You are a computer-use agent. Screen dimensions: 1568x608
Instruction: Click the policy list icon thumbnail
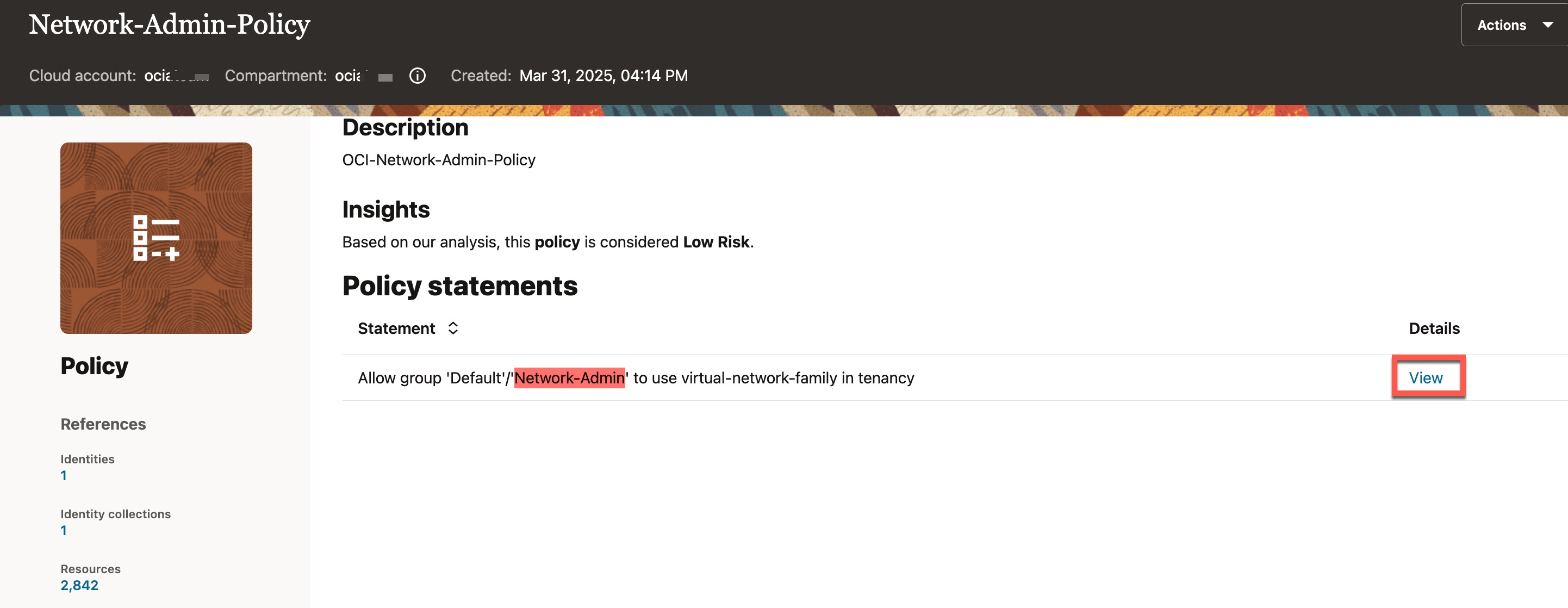pyautogui.click(x=156, y=238)
